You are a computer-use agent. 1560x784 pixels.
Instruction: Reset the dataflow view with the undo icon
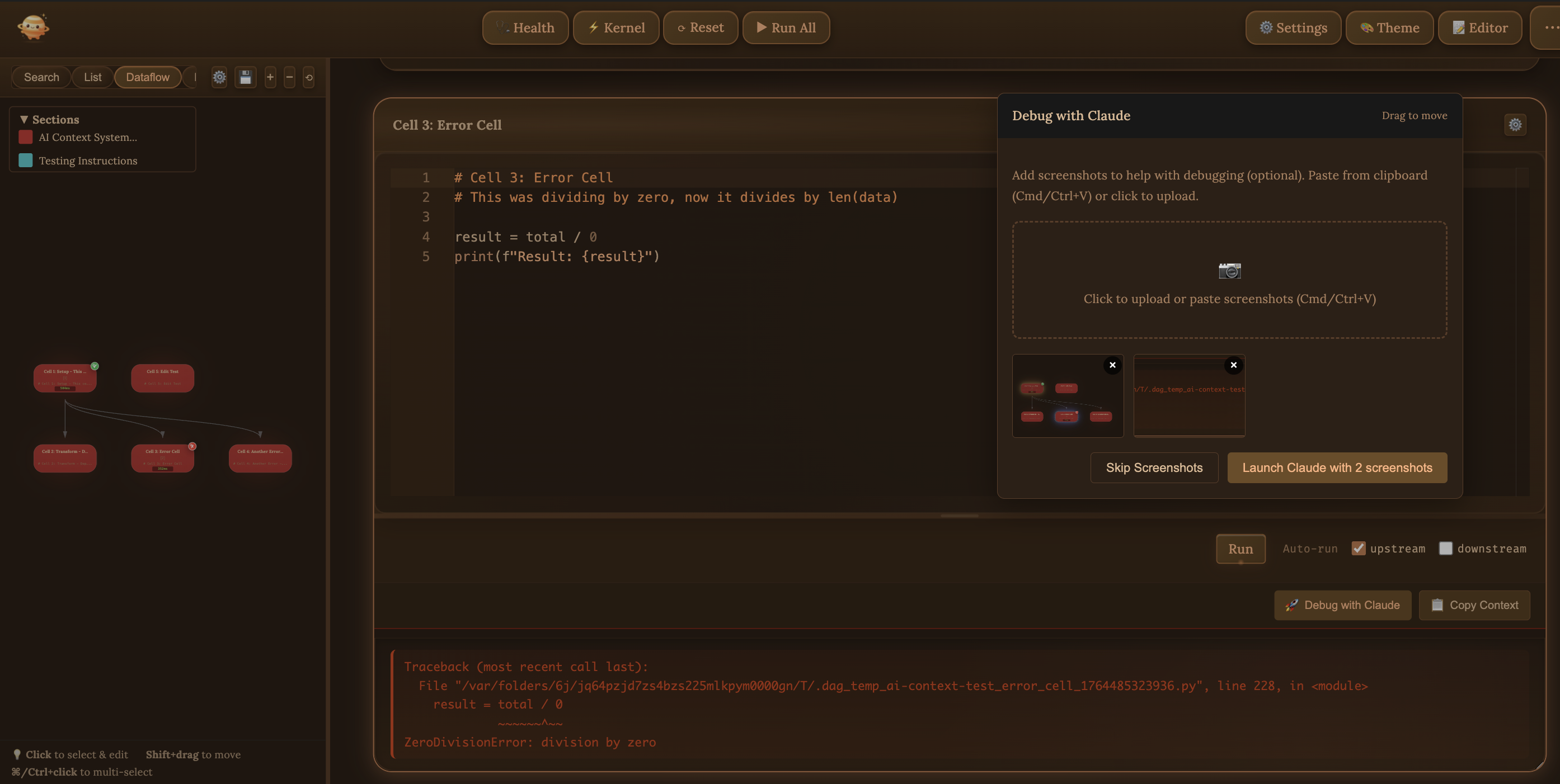pyautogui.click(x=309, y=77)
